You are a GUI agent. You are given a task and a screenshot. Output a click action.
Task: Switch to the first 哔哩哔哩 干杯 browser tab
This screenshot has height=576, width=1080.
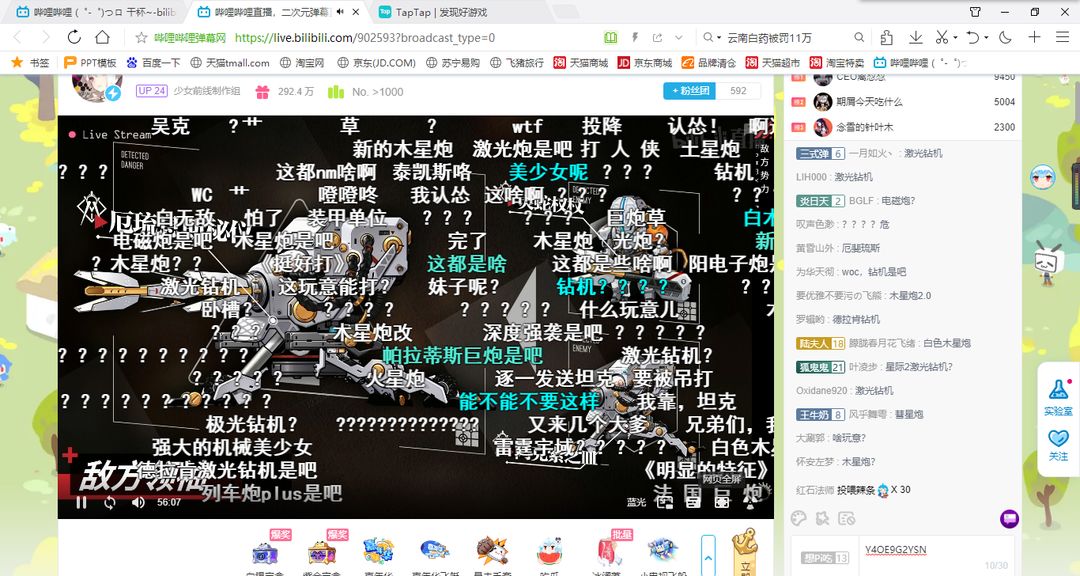point(96,12)
